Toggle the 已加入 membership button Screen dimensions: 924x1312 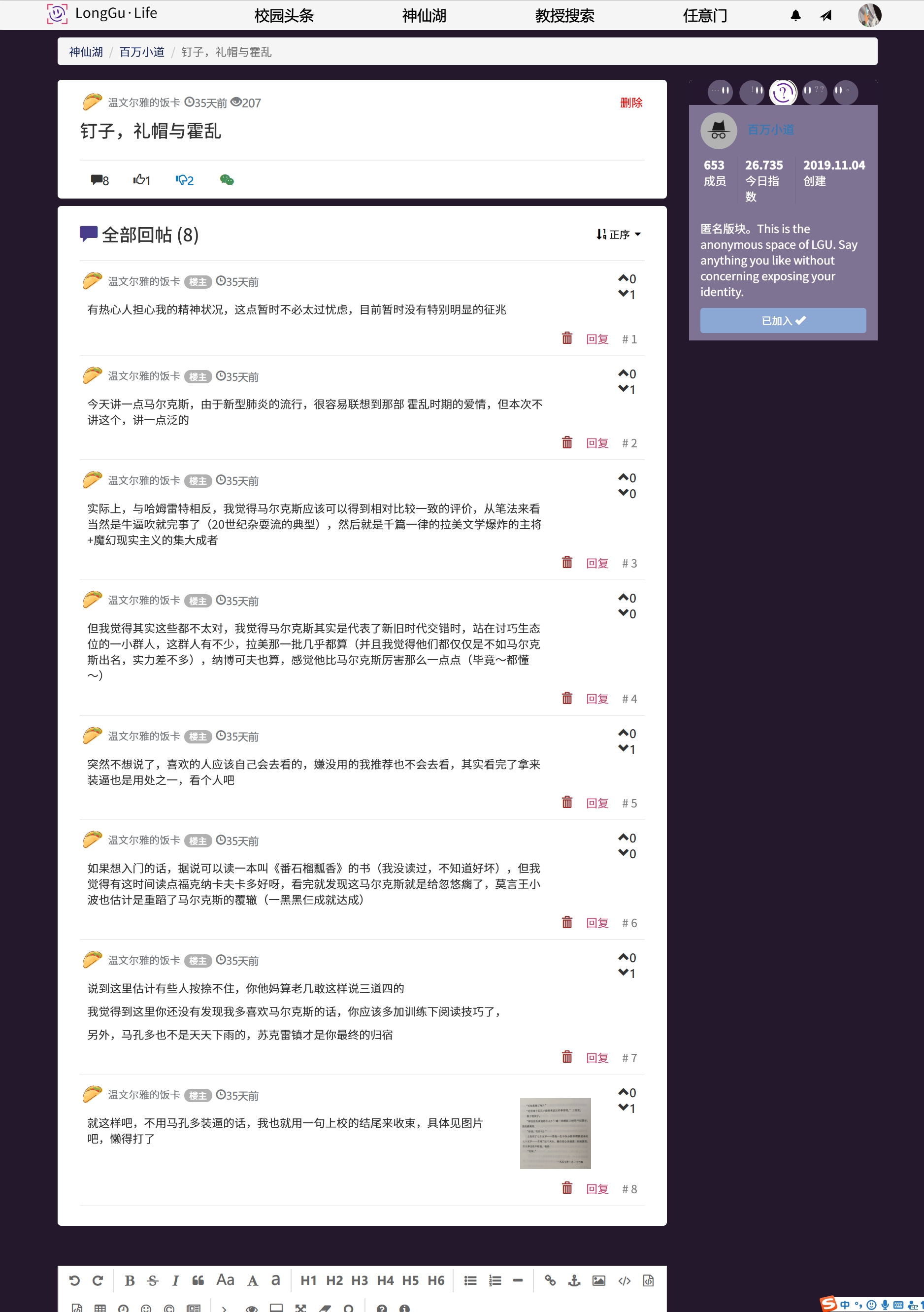point(782,321)
